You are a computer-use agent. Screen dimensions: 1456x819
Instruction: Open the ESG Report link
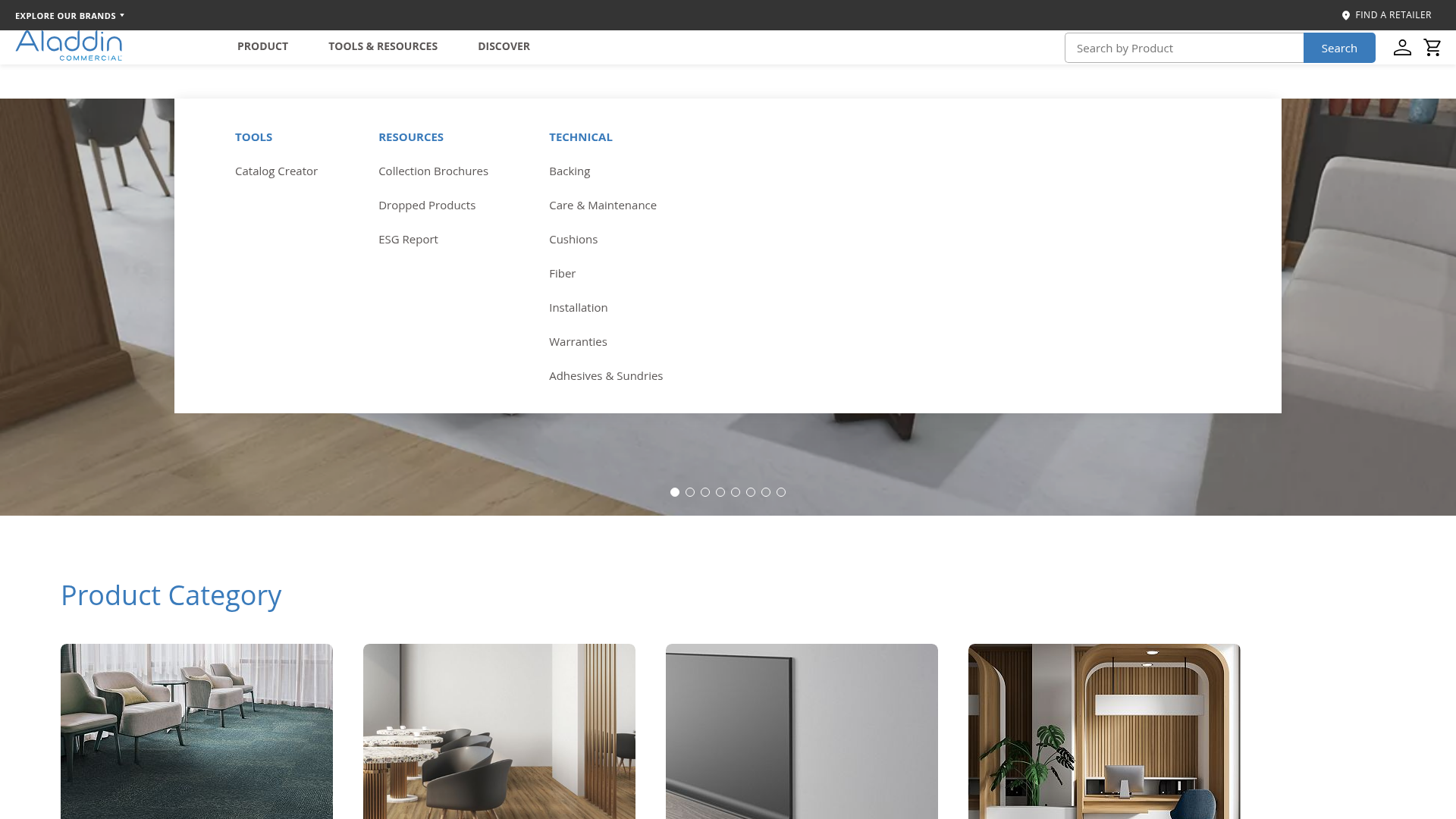pyautogui.click(x=408, y=240)
